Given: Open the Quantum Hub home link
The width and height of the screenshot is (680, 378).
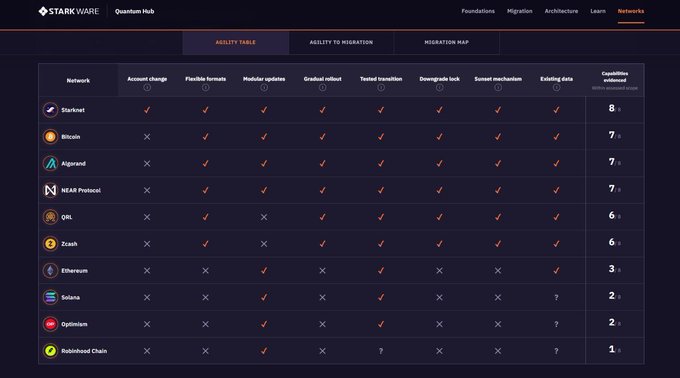Looking at the screenshot, I should click(134, 11).
